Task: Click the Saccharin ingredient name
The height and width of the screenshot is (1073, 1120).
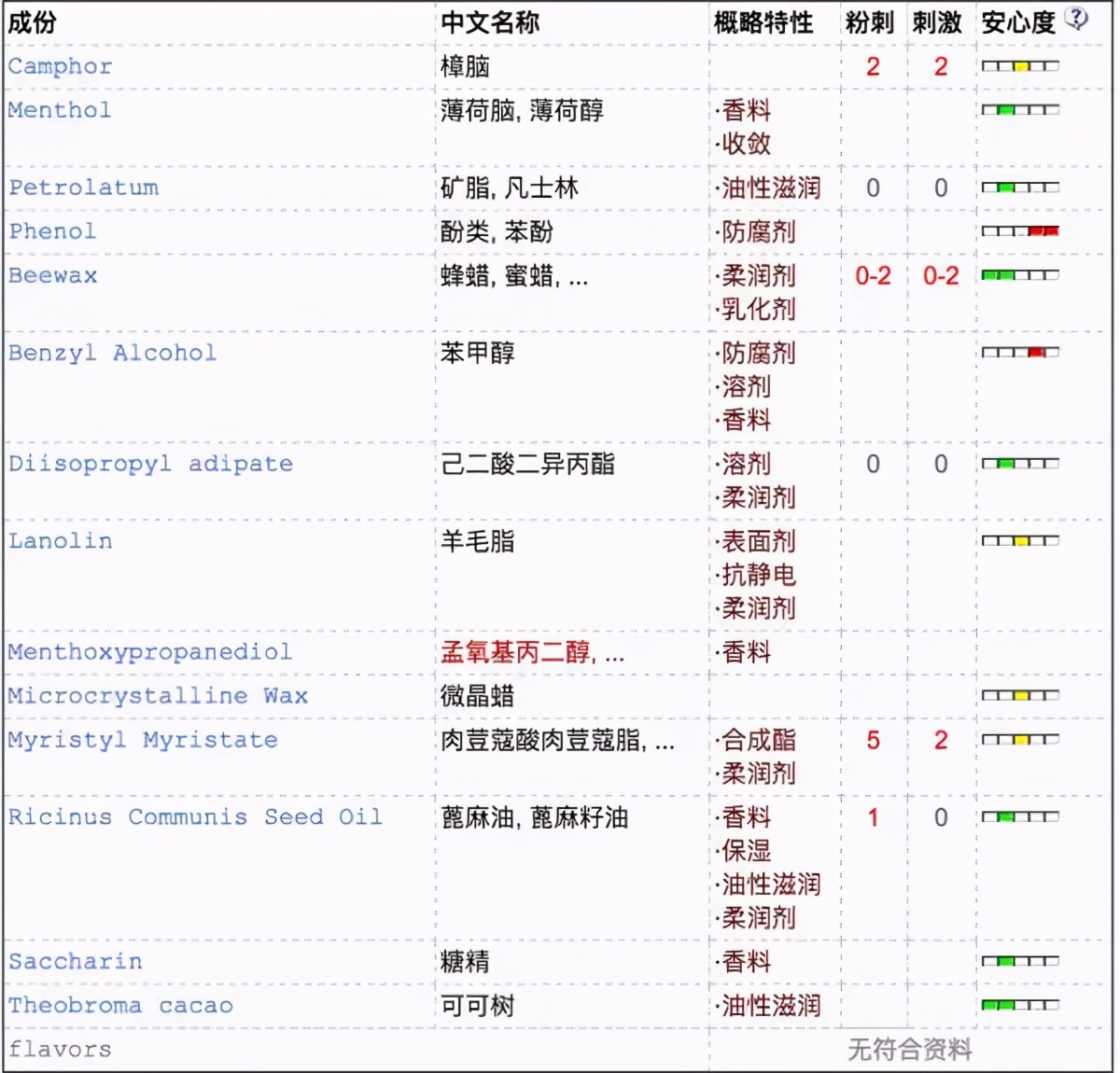Action: point(74,961)
